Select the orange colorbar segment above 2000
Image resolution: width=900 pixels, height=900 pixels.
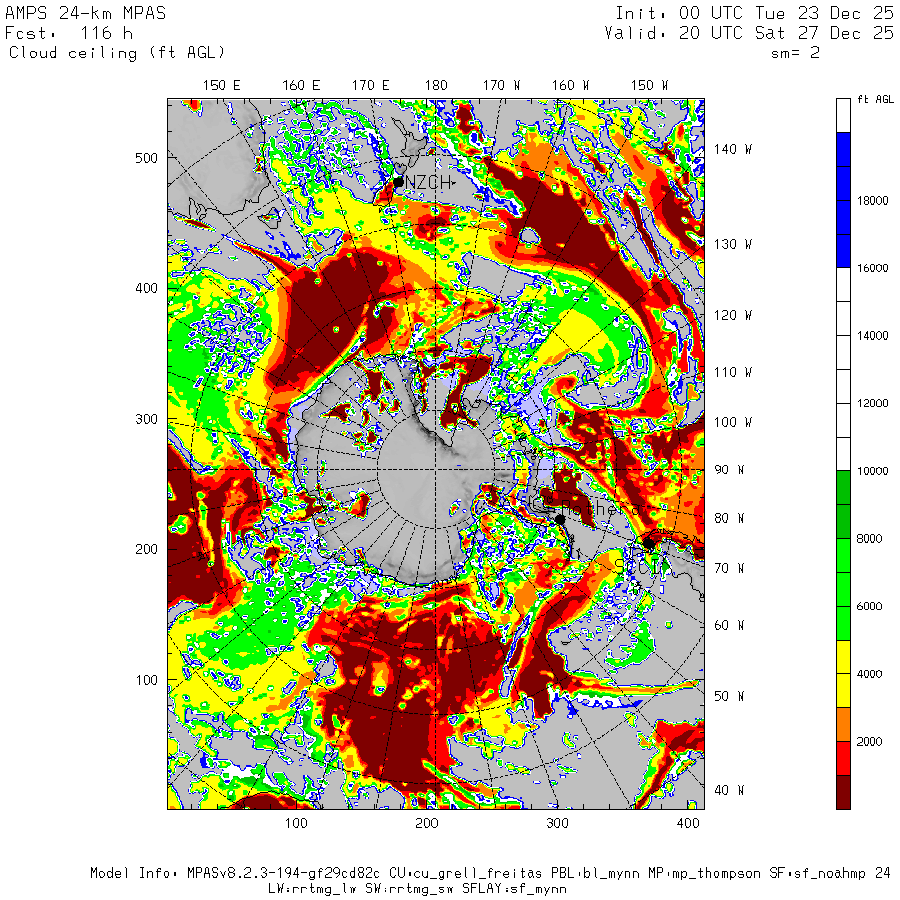tap(843, 724)
